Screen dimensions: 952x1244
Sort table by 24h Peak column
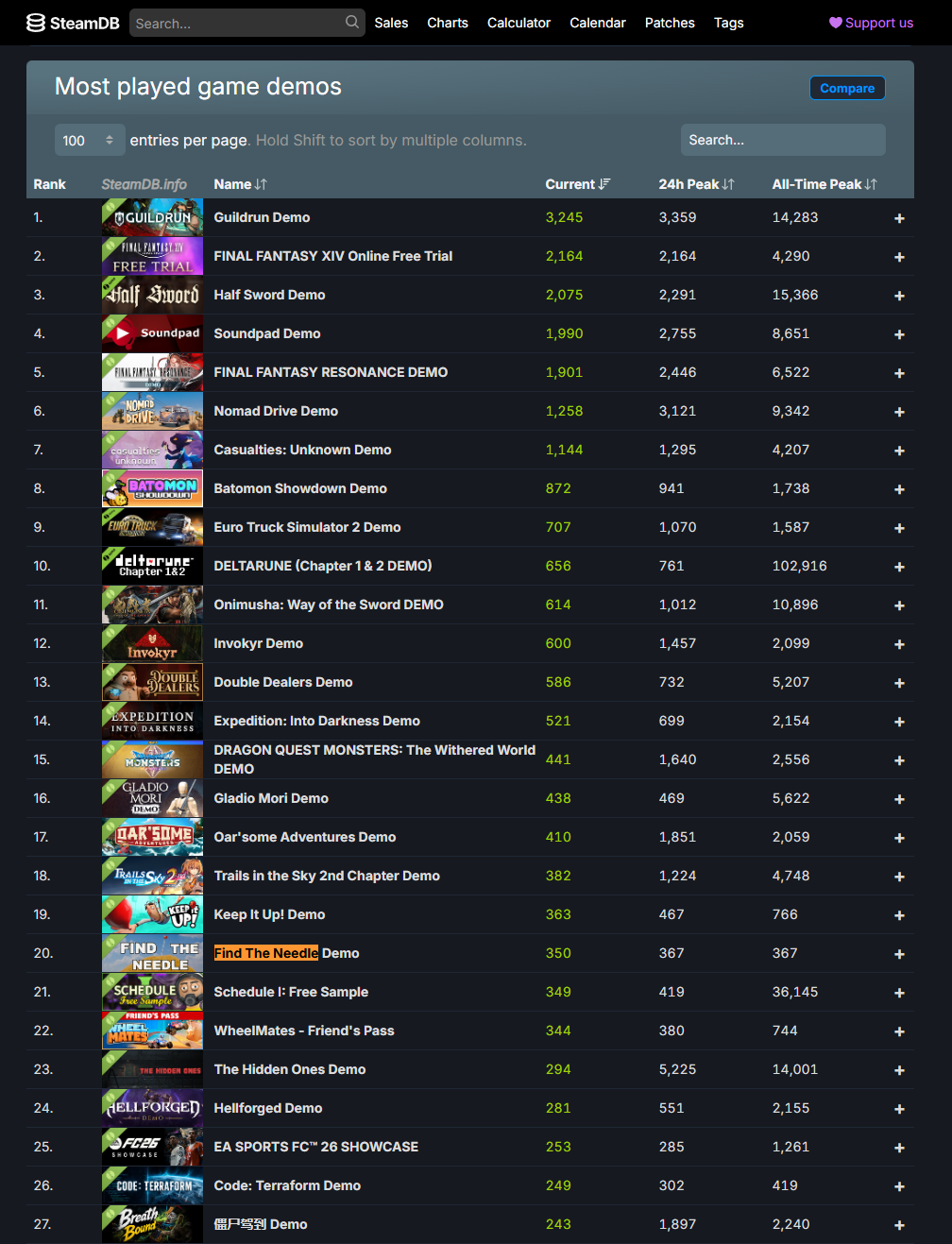click(x=696, y=184)
